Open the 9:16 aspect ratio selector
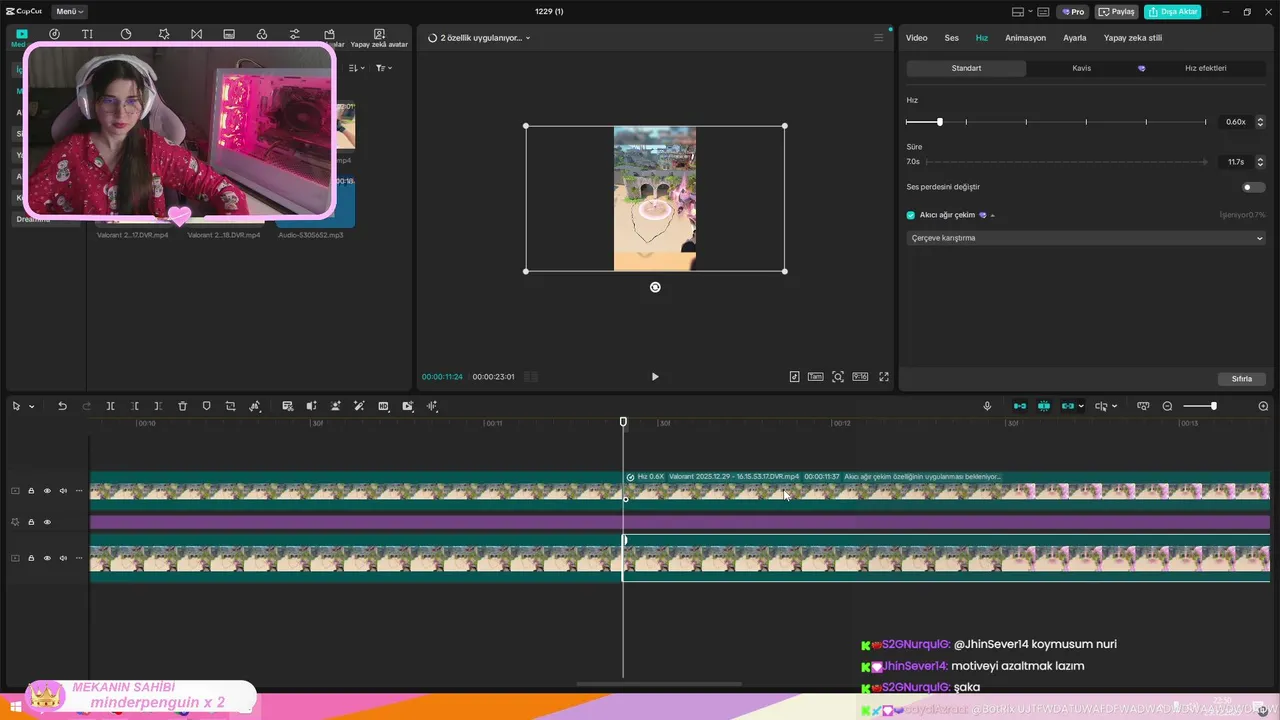The image size is (1280, 720). [860, 377]
